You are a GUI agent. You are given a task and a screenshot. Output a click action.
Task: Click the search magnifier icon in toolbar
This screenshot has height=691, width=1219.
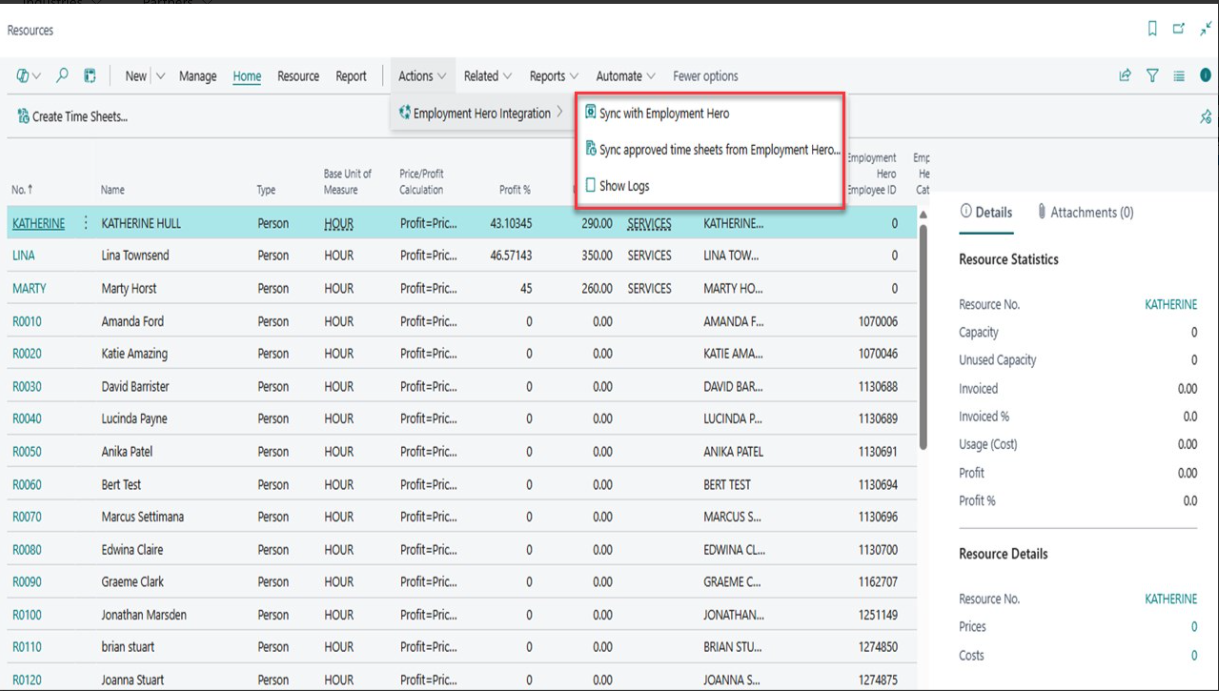click(x=62, y=76)
